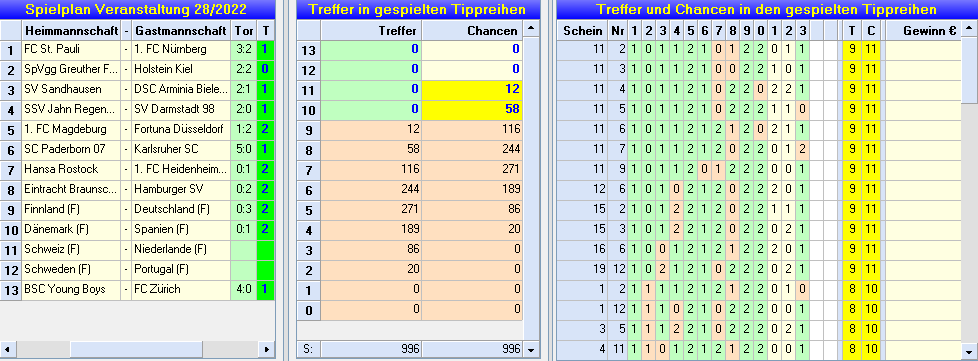Click the Gewinn € column header
978x361 pixels.
point(923,31)
